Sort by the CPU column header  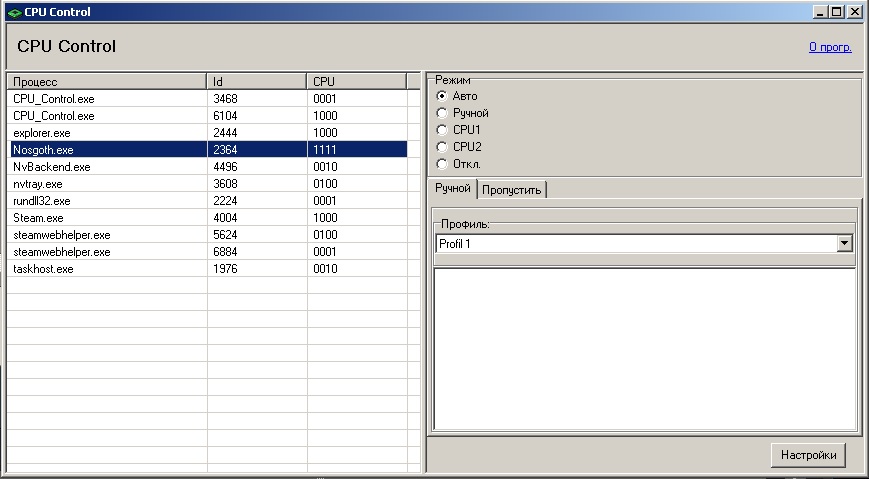357,81
